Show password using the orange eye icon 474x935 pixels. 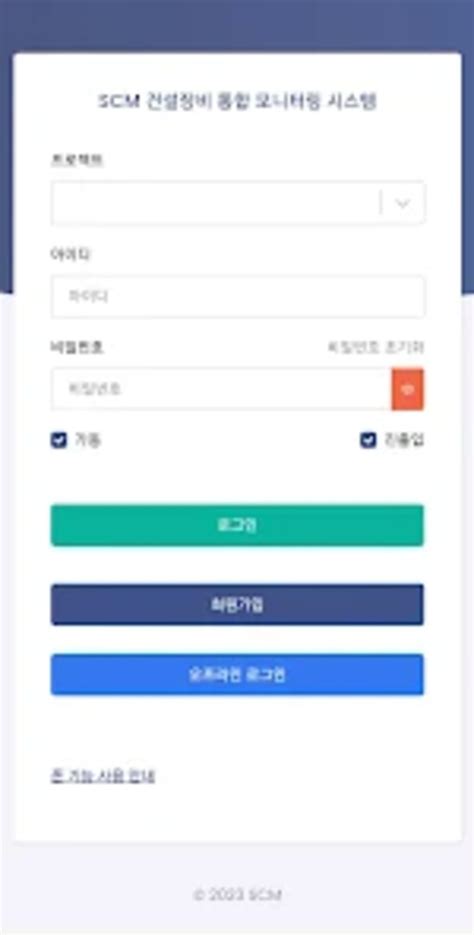(408, 389)
